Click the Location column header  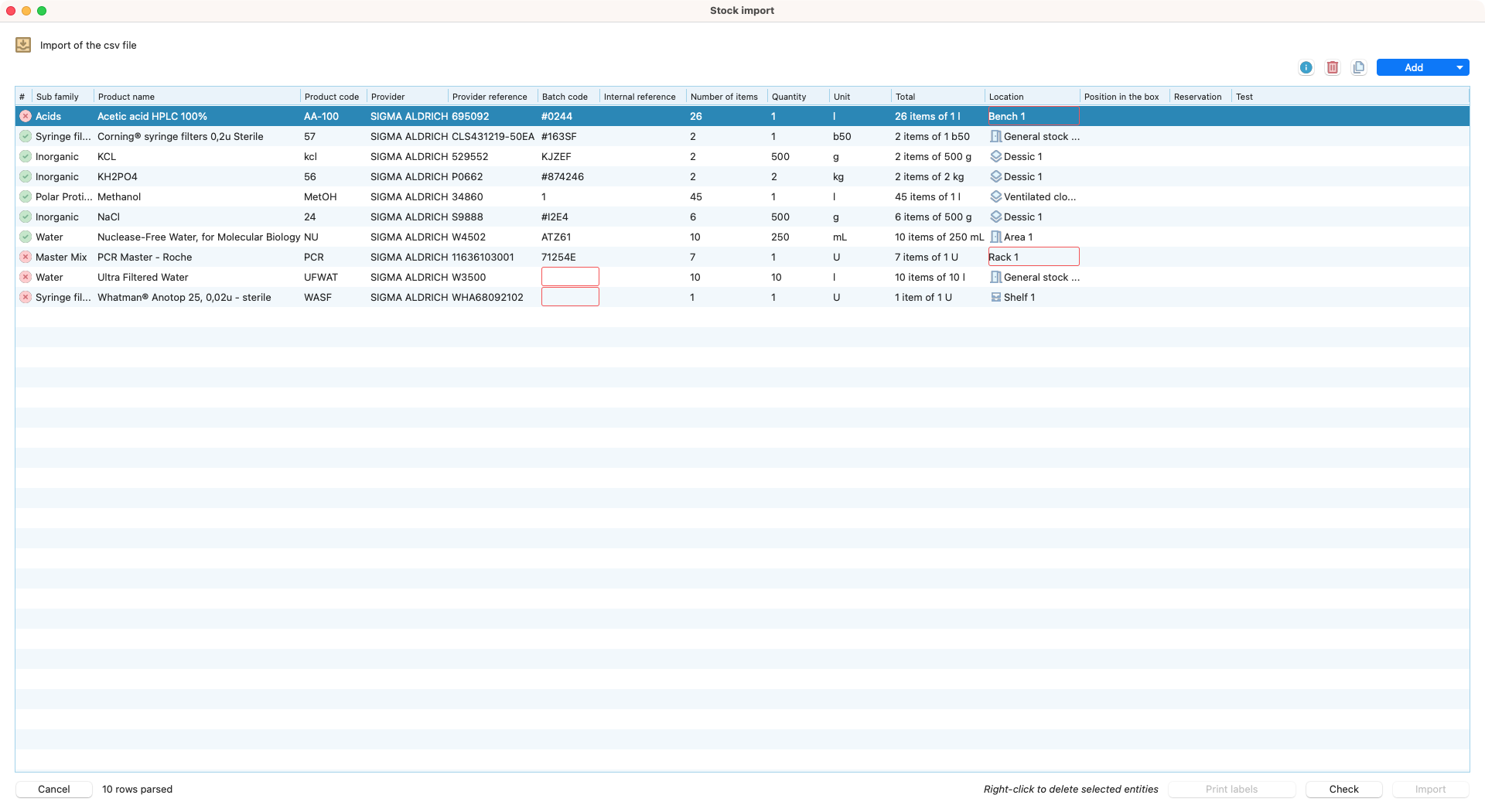(1005, 97)
